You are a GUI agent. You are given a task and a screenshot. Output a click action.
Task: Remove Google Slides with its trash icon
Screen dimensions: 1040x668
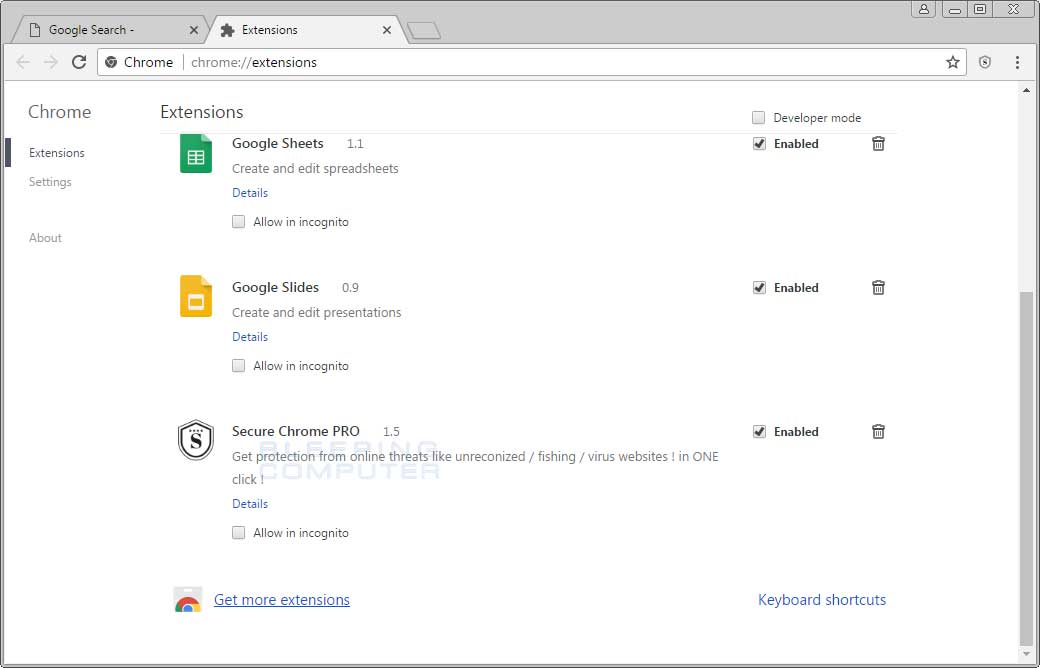pos(878,287)
